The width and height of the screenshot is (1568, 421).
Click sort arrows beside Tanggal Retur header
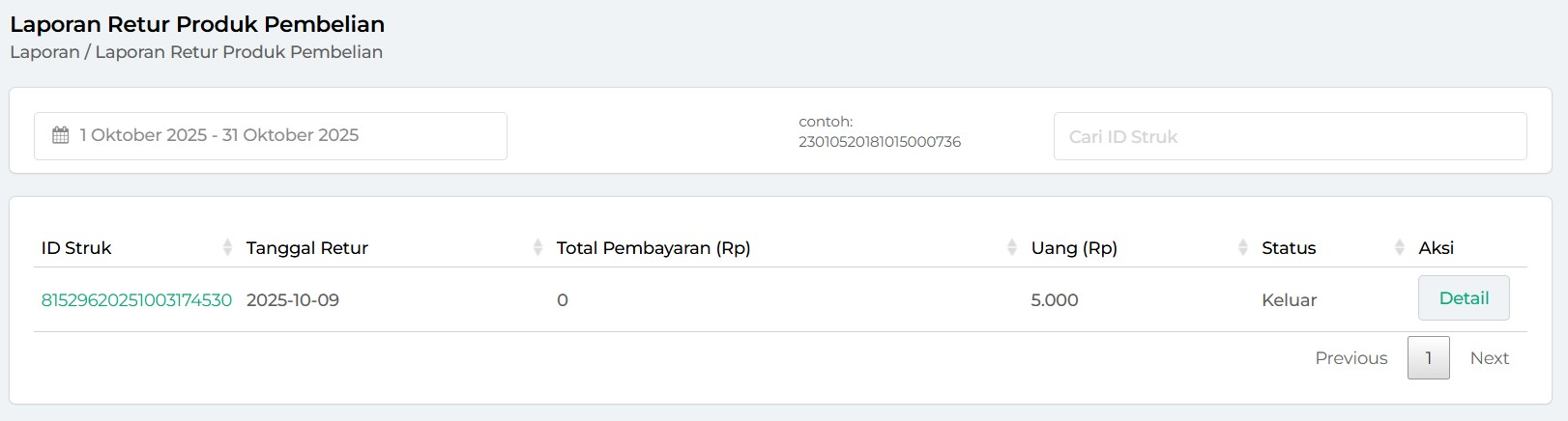pyautogui.click(x=537, y=248)
